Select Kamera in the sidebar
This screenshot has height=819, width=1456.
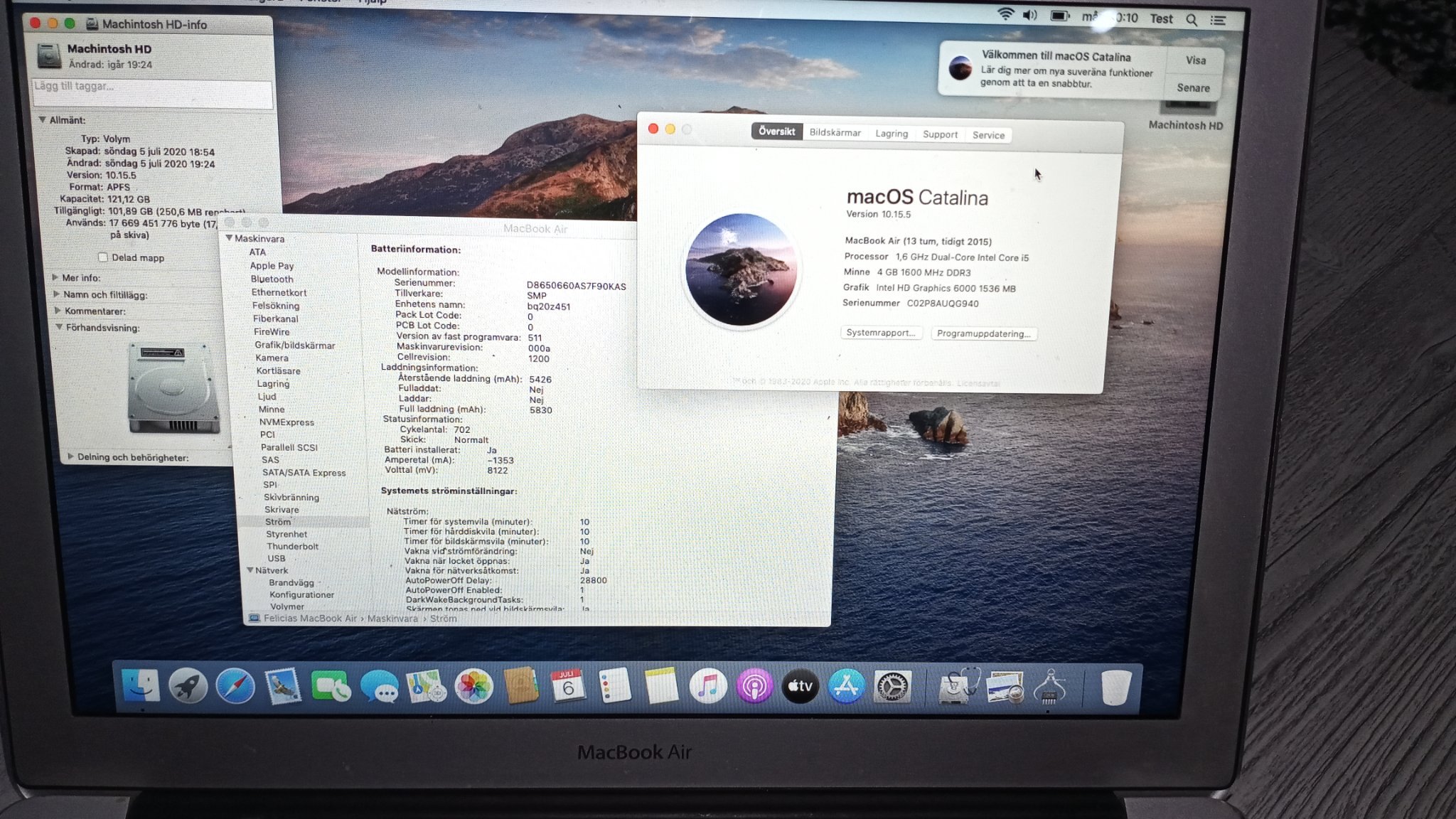[272, 358]
